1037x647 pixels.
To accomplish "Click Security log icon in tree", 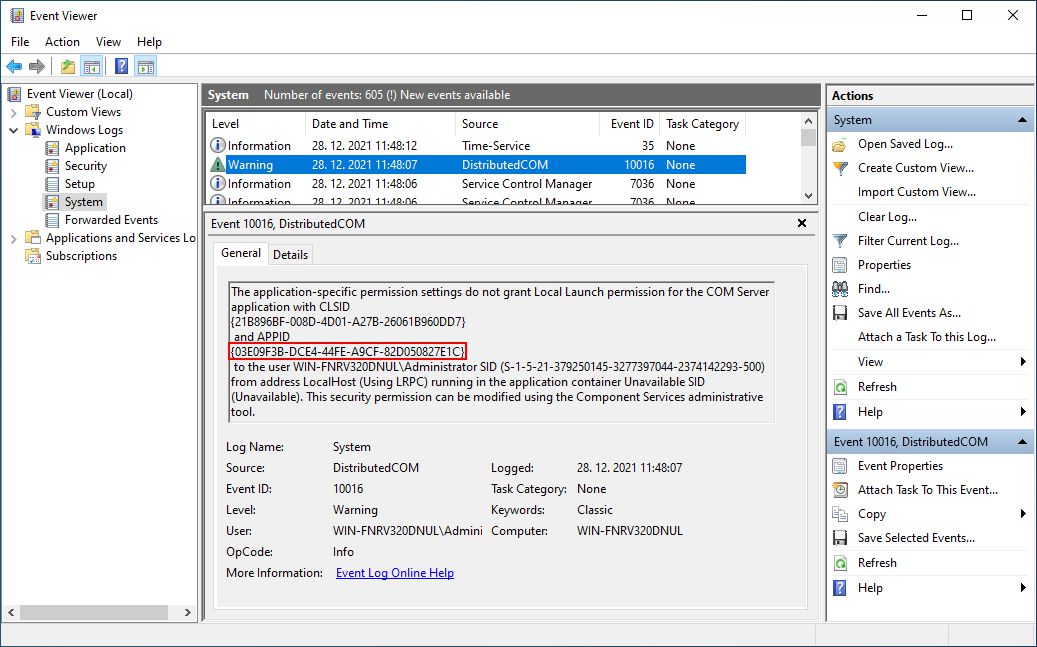I will (x=52, y=166).
